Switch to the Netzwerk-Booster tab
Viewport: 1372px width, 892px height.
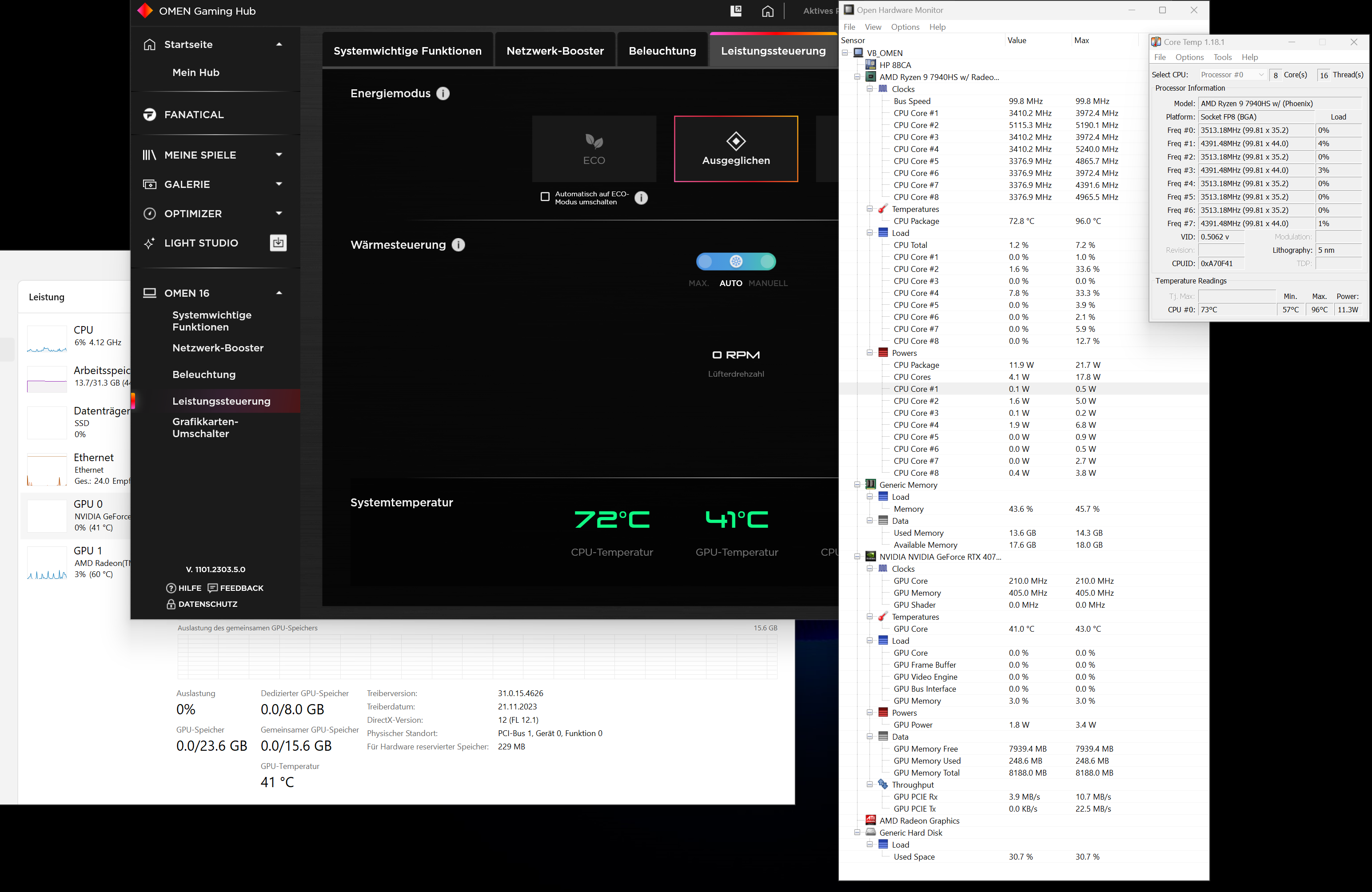coord(554,51)
